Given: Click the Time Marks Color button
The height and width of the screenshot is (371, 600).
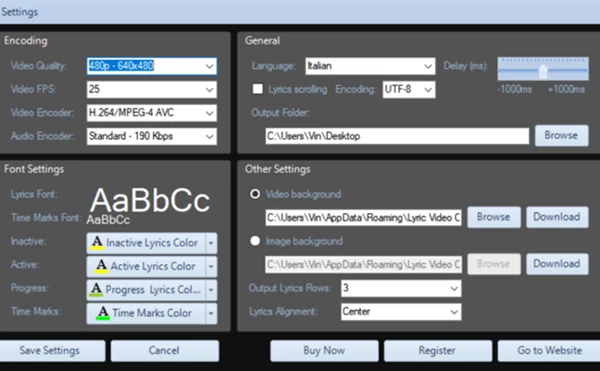Looking at the screenshot, I should point(146,314).
